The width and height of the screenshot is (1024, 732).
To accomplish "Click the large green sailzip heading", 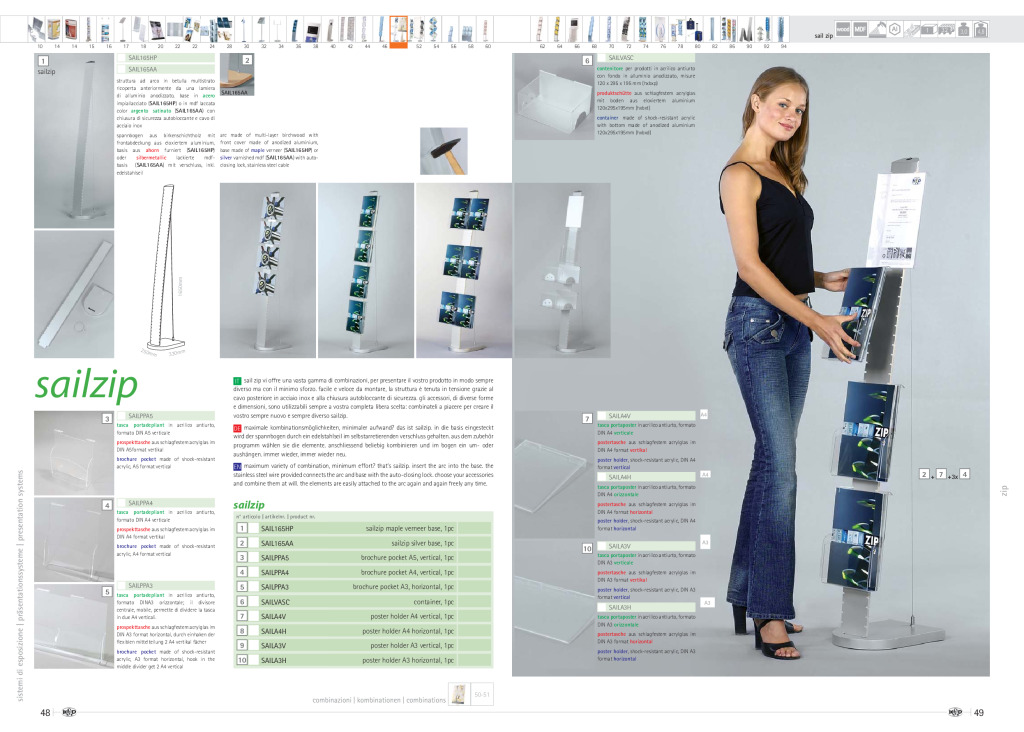I will click(x=86, y=385).
